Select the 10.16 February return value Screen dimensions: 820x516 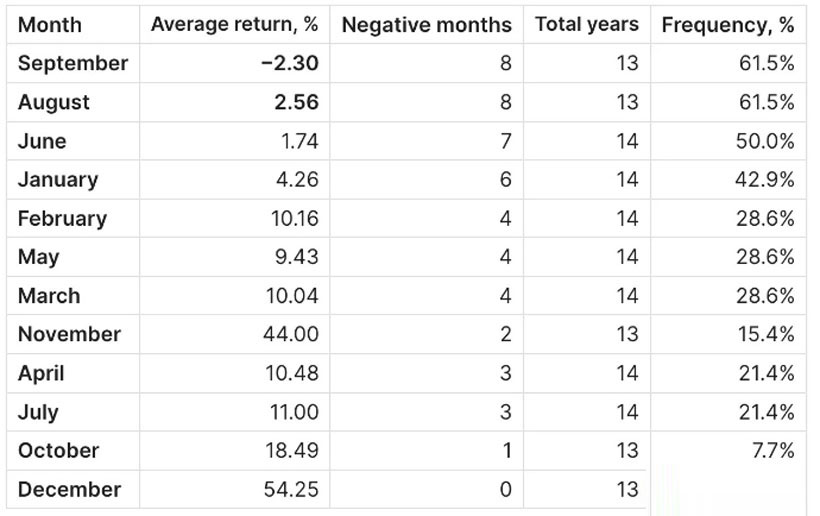click(x=294, y=219)
